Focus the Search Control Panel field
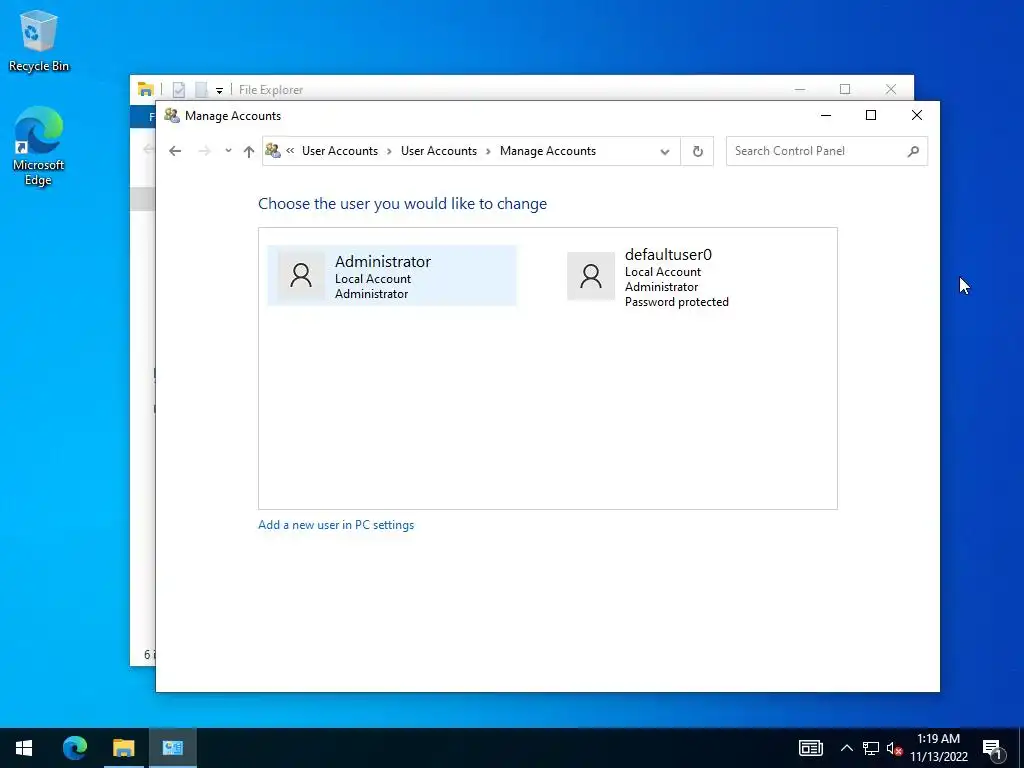The width and height of the screenshot is (1024, 768). pos(827,151)
